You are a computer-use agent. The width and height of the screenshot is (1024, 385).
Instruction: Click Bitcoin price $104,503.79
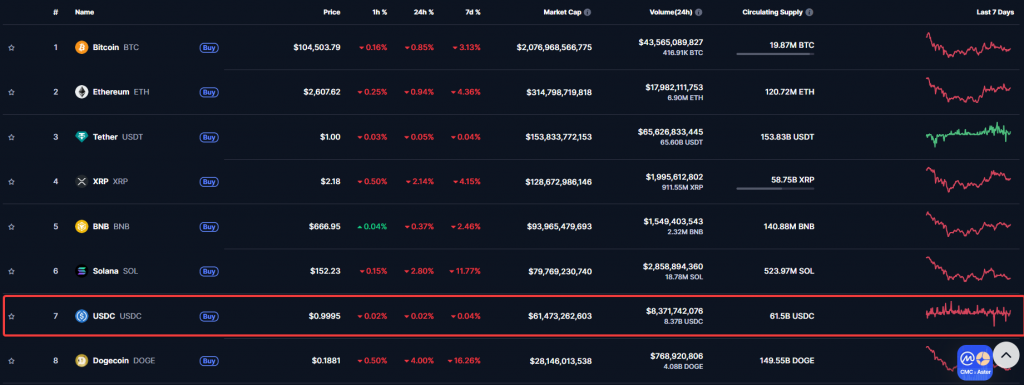tap(317, 48)
